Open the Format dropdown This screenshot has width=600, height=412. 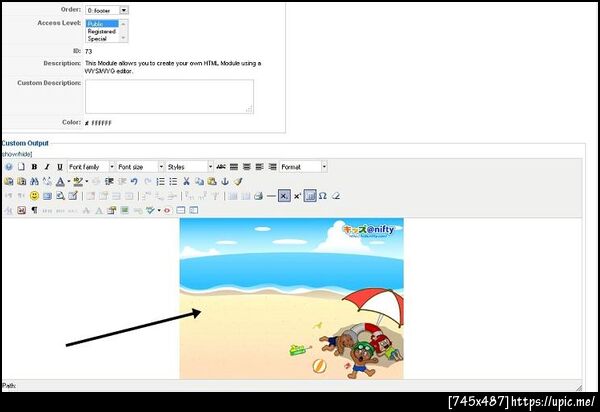click(x=303, y=167)
